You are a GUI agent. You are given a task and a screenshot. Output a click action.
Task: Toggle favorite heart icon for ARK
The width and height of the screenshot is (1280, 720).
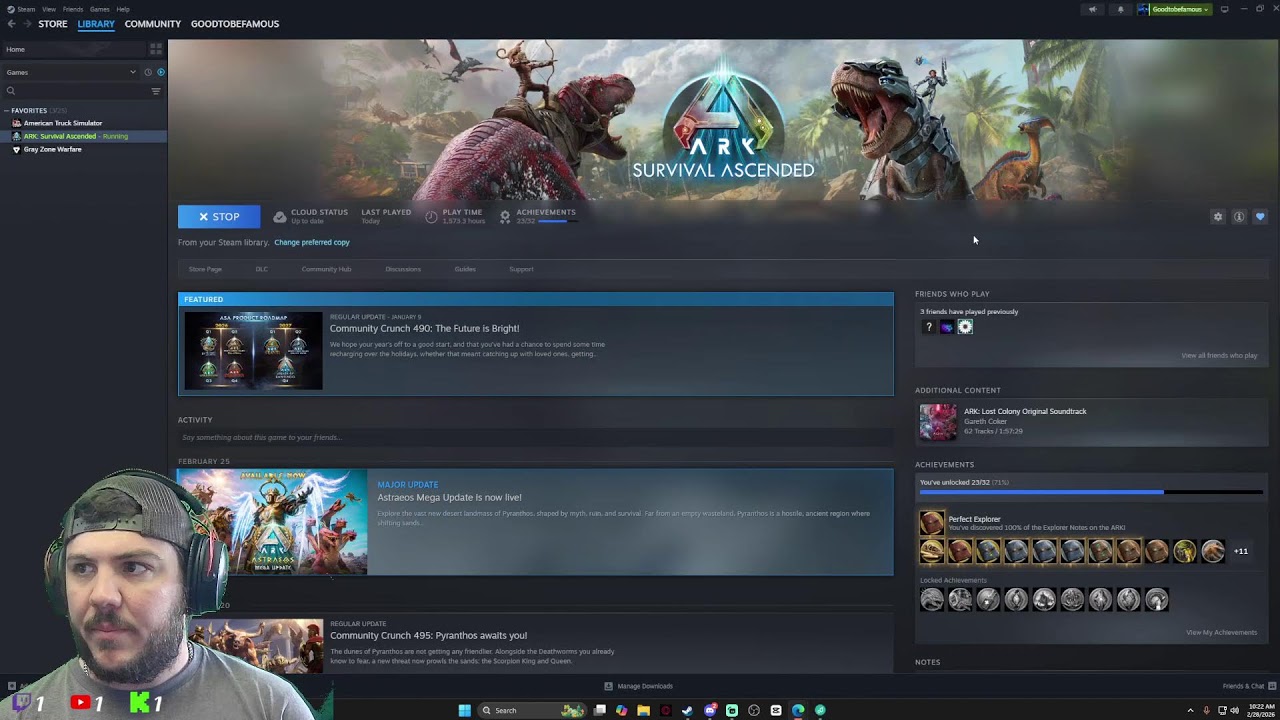[1260, 217]
